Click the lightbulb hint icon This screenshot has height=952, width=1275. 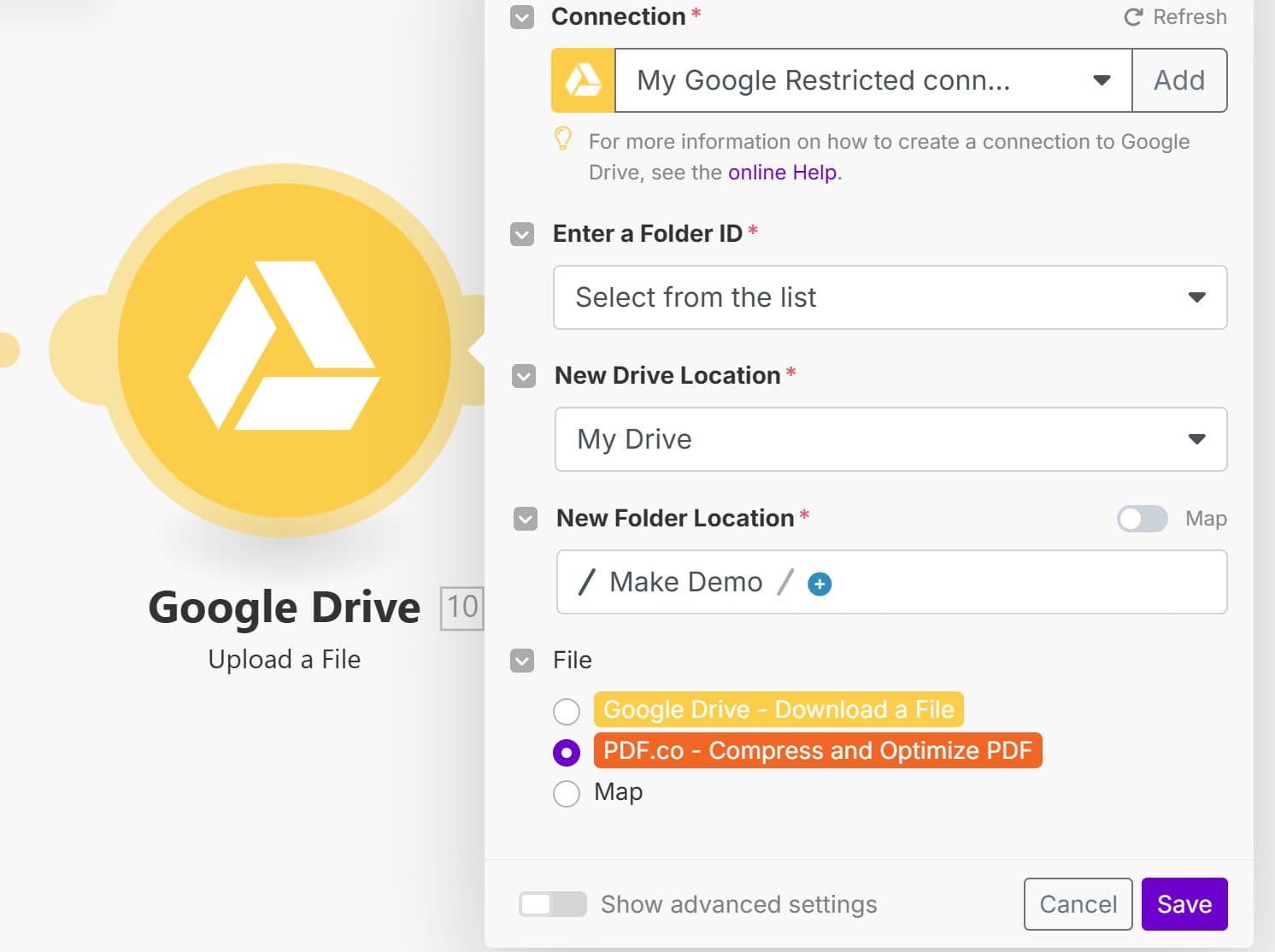point(563,140)
